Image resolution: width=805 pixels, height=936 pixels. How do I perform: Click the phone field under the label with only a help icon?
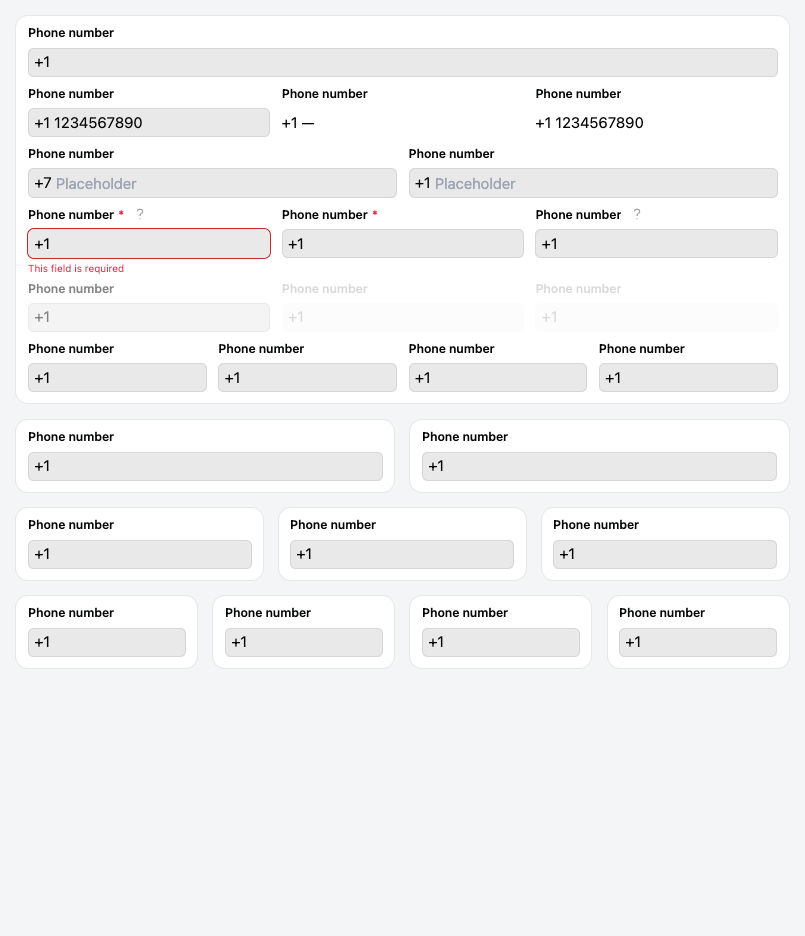click(x=656, y=244)
